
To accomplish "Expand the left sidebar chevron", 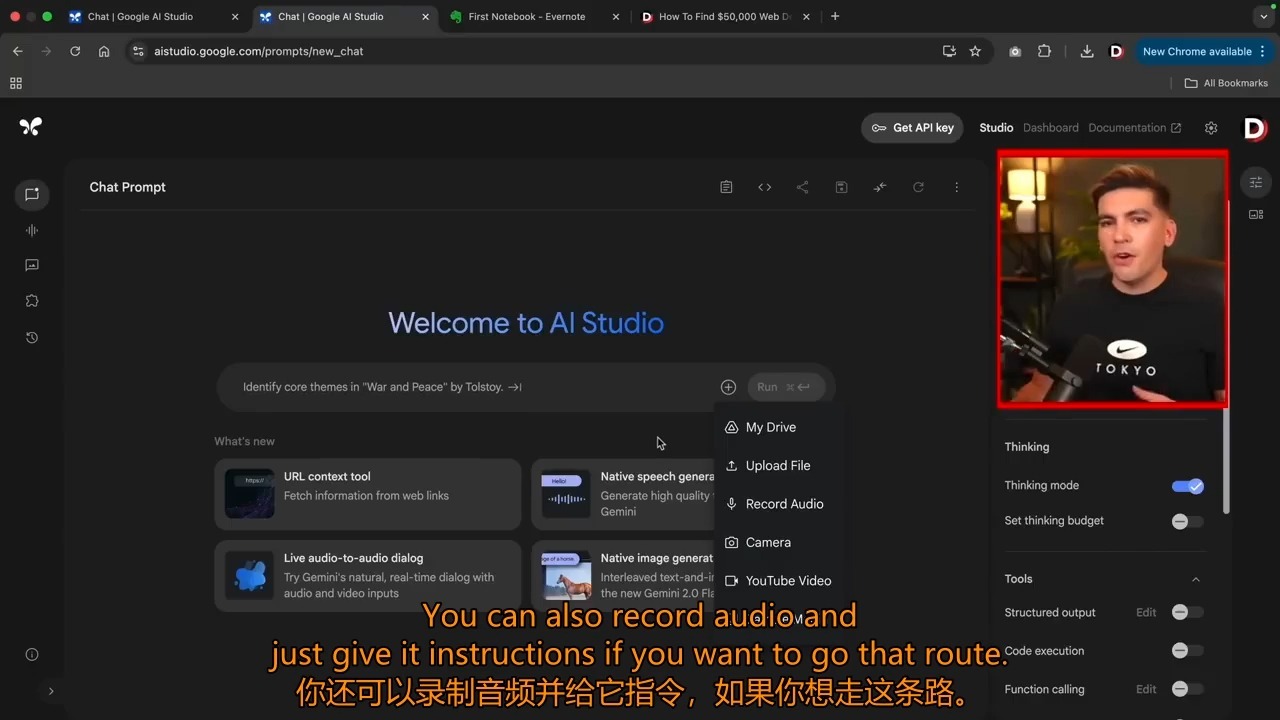I will pyautogui.click(x=51, y=691).
